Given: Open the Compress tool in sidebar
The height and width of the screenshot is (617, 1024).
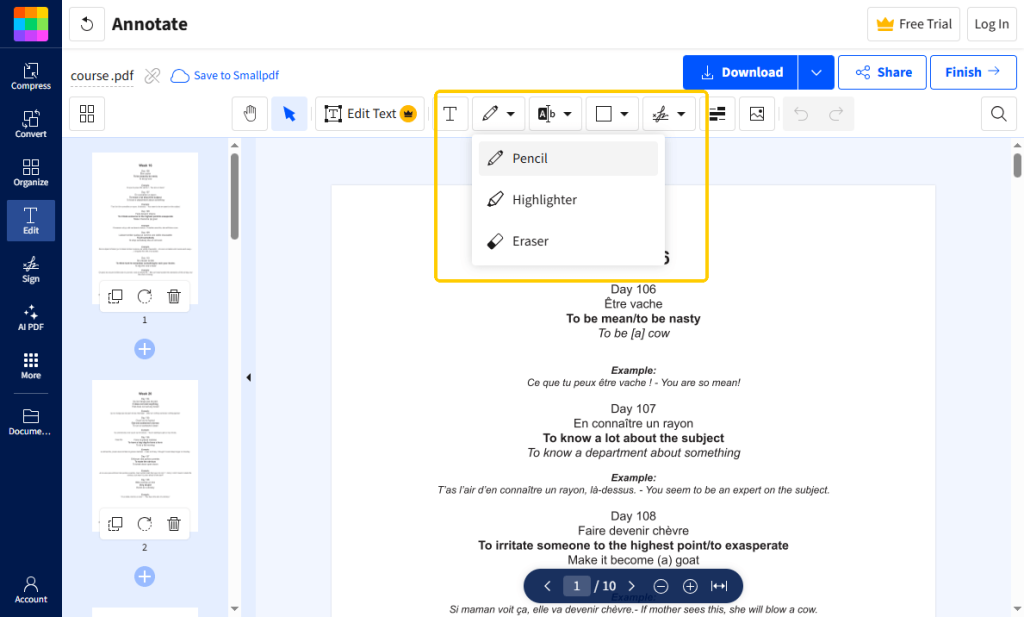Looking at the screenshot, I should [31, 76].
